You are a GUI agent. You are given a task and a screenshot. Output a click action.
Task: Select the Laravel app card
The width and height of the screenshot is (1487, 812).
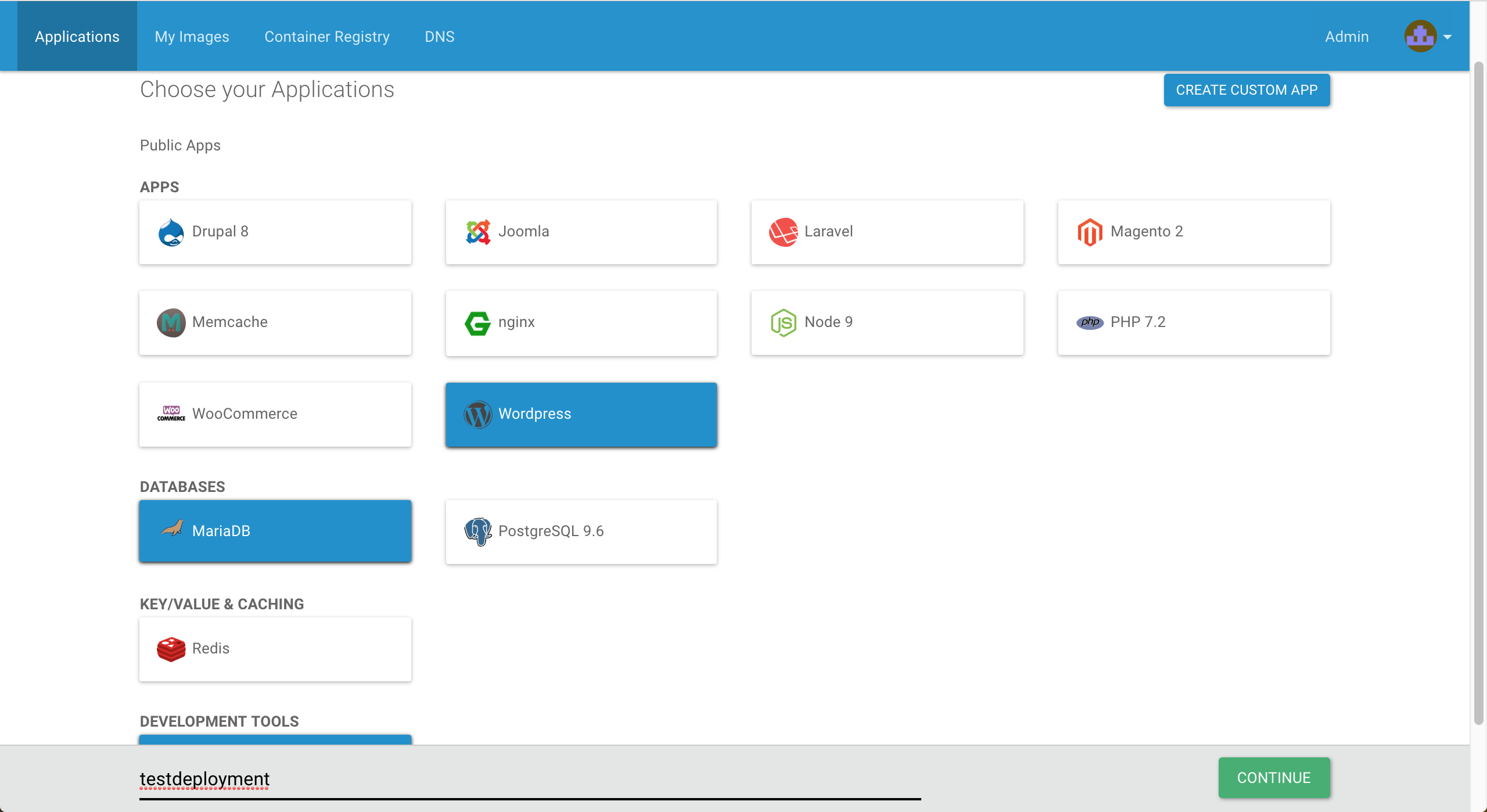click(887, 232)
